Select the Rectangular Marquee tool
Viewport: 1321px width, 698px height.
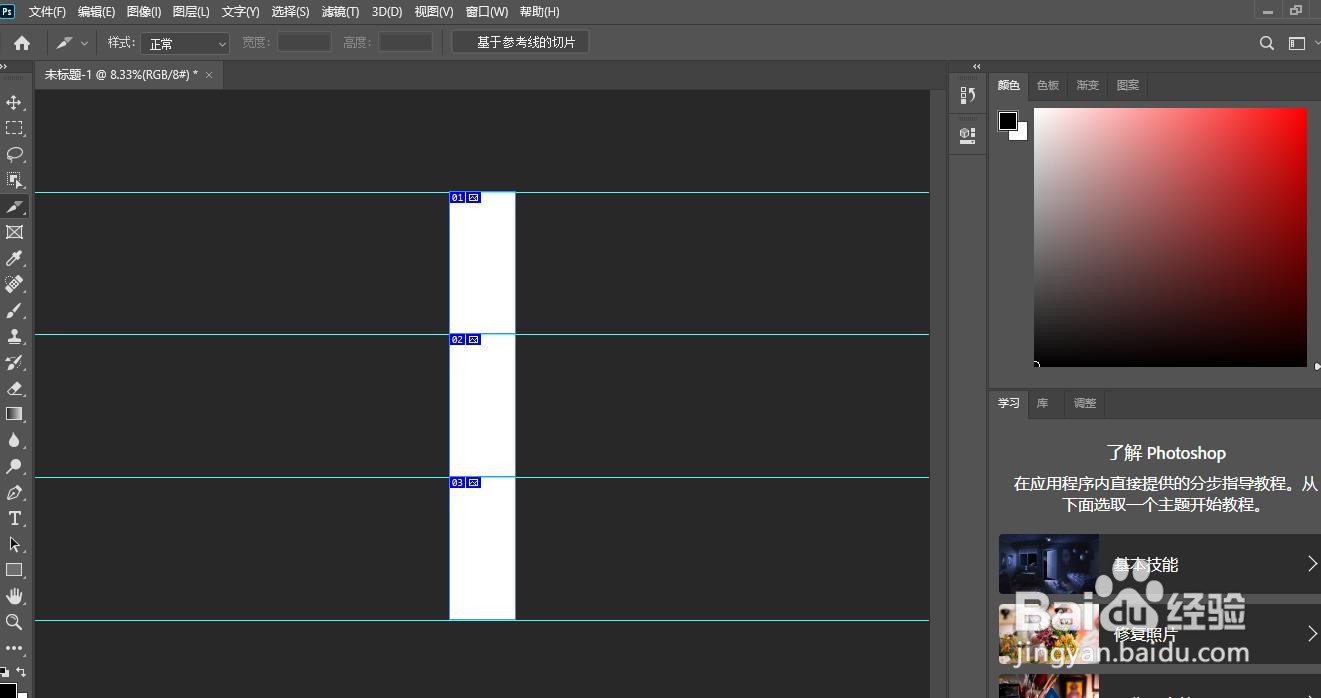(14, 128)
